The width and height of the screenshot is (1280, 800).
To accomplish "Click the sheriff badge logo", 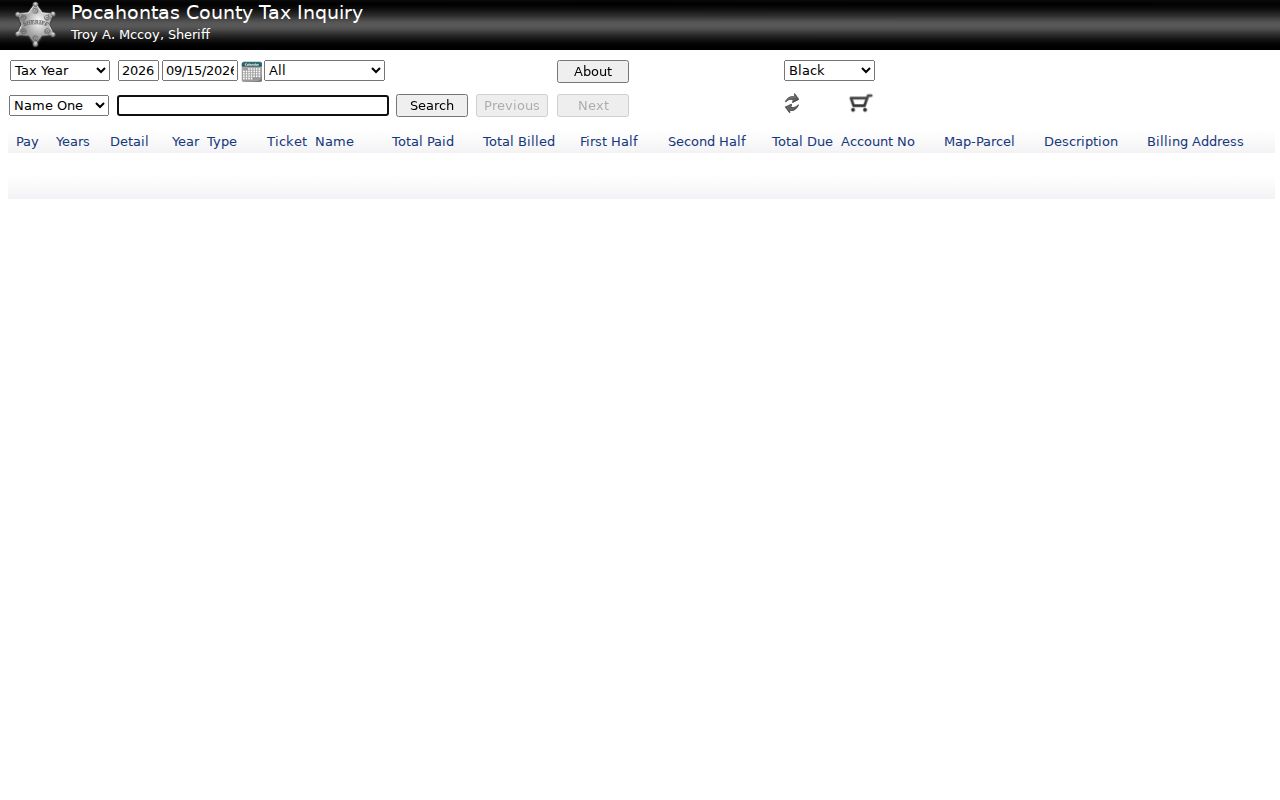I will pos(35,25).
